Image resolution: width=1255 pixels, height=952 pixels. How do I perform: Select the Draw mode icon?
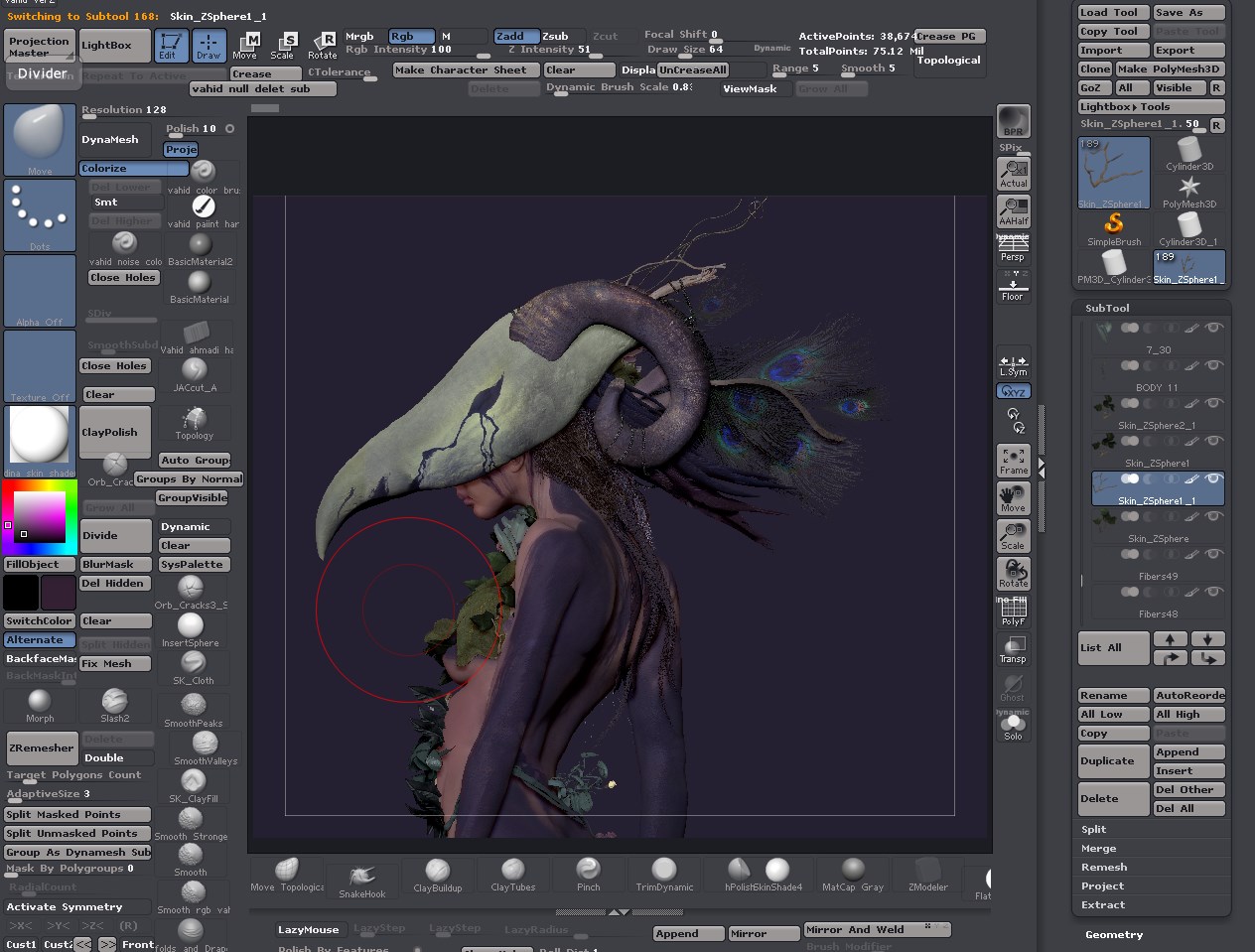point(209,46)
